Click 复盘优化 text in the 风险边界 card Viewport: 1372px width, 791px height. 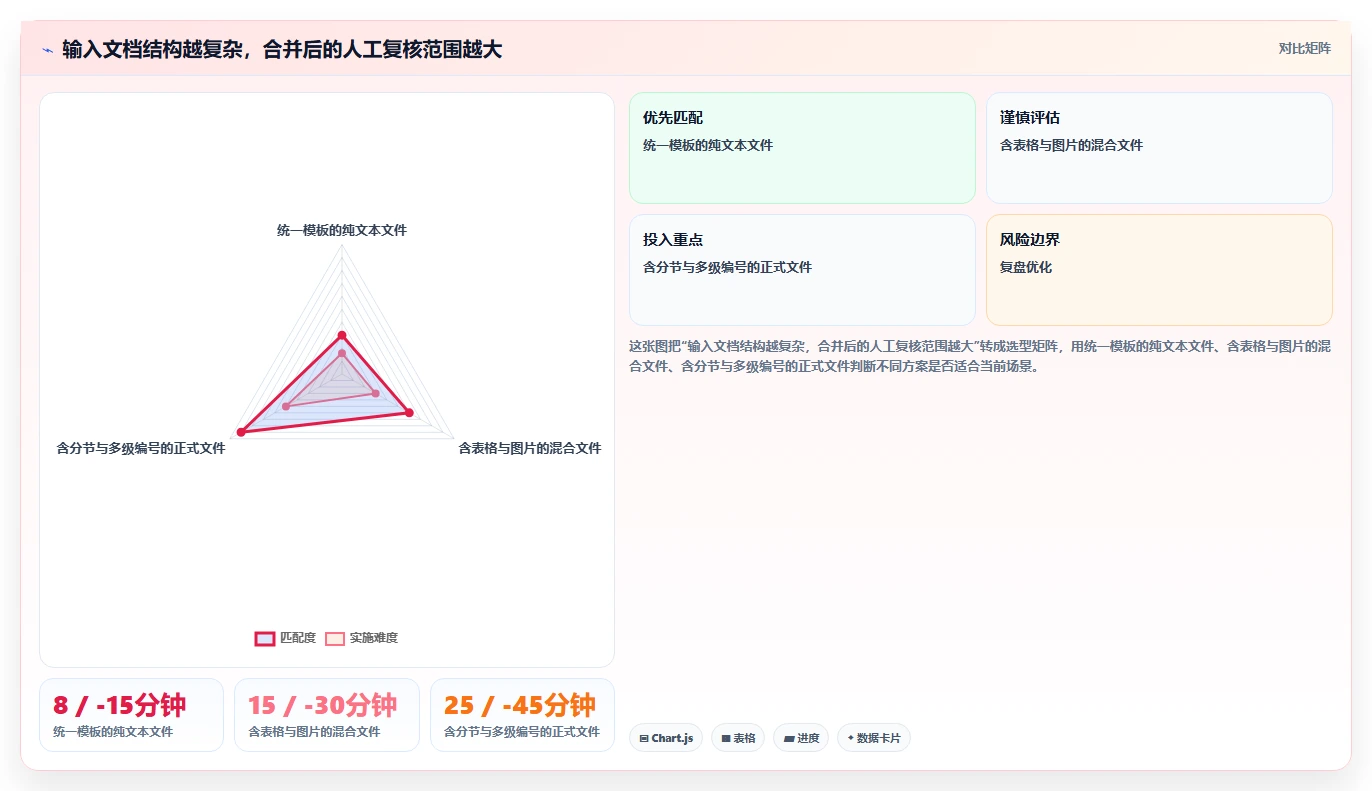[x=1026, y=267]
